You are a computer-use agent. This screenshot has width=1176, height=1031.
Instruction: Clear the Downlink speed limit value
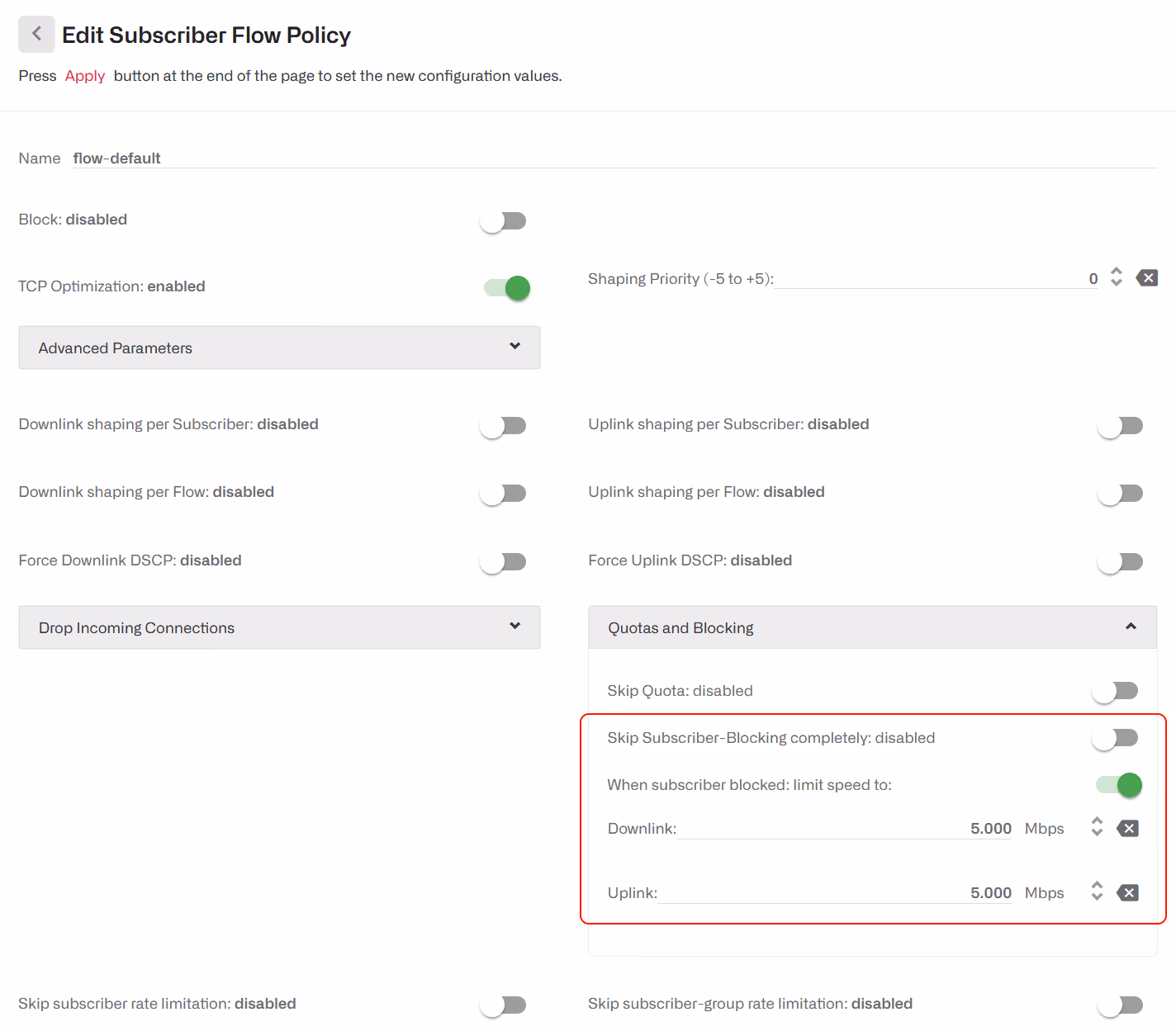(1127, 828)
